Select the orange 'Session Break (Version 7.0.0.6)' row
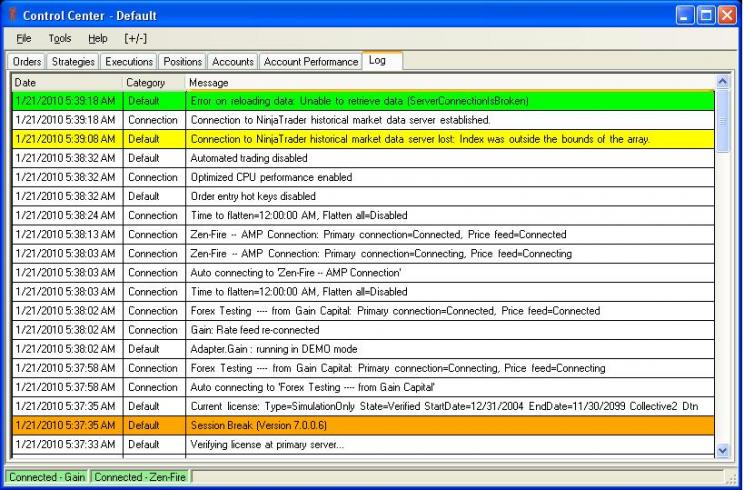The image size is (744, 490). 363,425
